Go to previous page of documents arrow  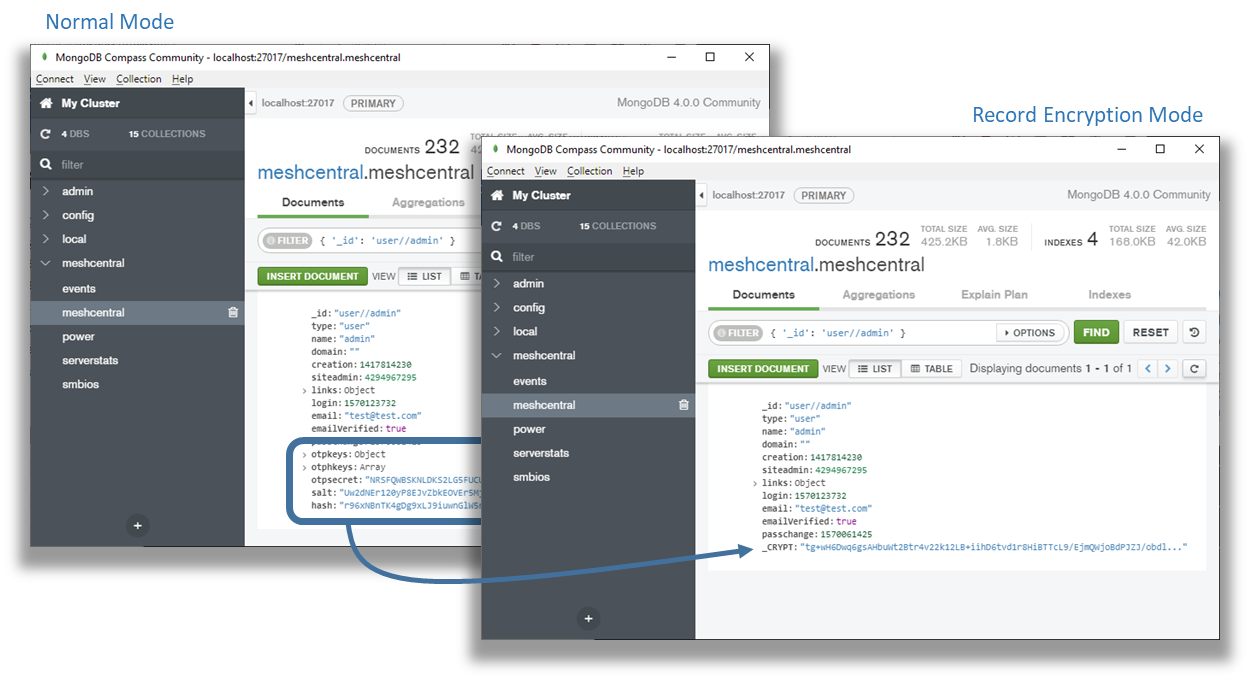(x=1147, y=369)
